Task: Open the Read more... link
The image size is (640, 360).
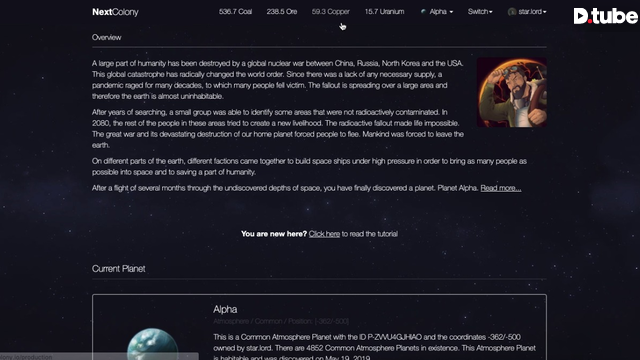Action: click(x=501, y=188)
